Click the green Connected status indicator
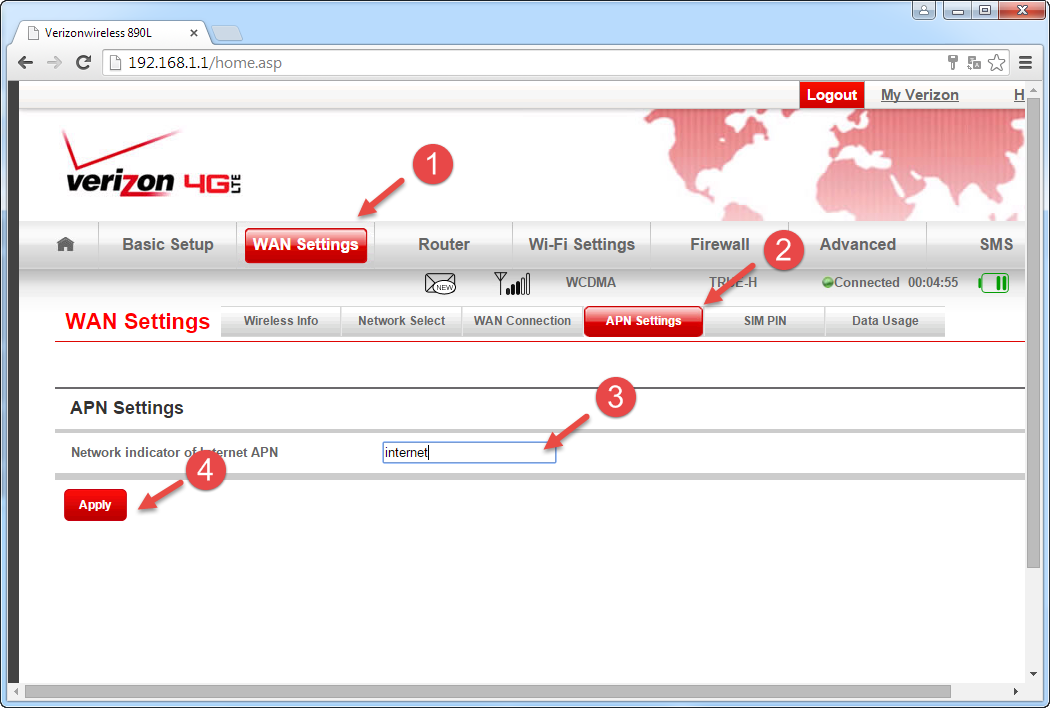This screenshot has width=1050, height=708. coord(860,283)
